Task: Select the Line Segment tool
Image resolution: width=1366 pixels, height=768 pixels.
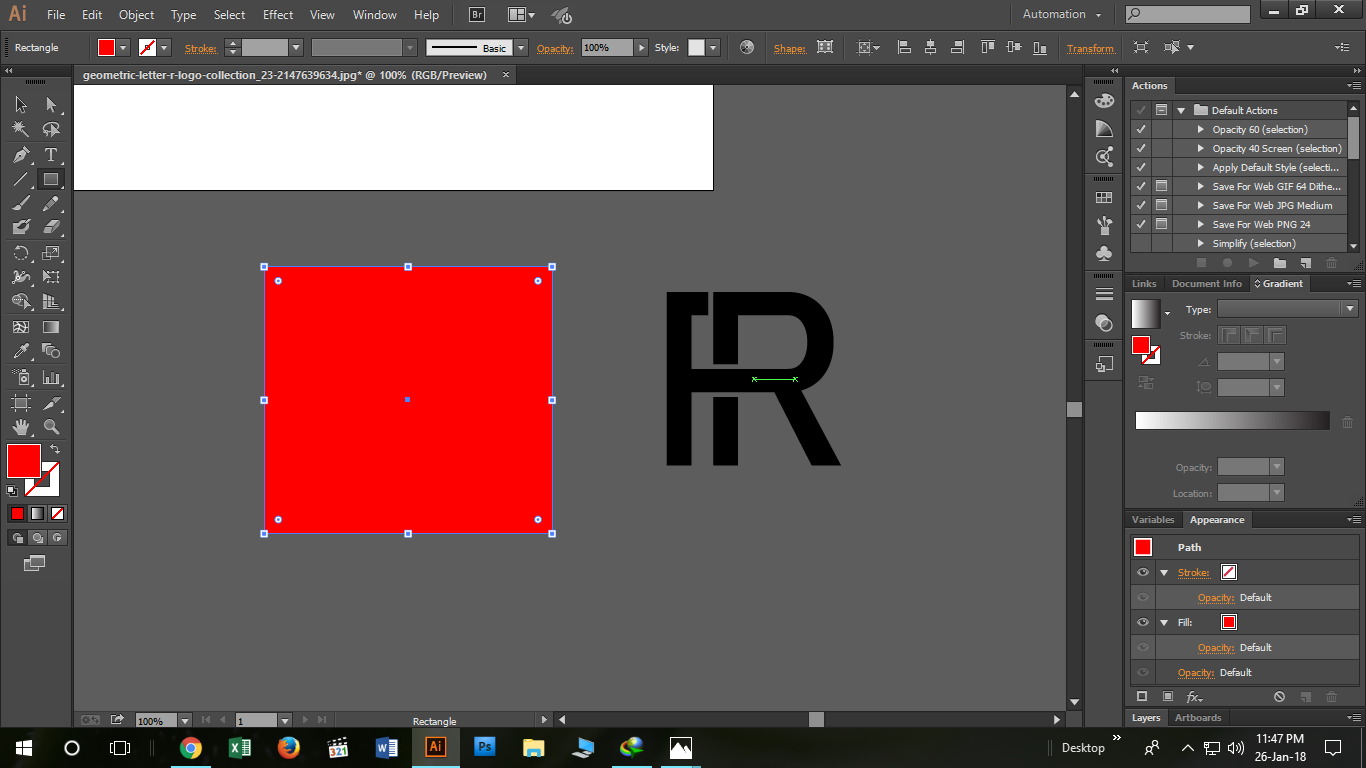Action: coord(20,180)
